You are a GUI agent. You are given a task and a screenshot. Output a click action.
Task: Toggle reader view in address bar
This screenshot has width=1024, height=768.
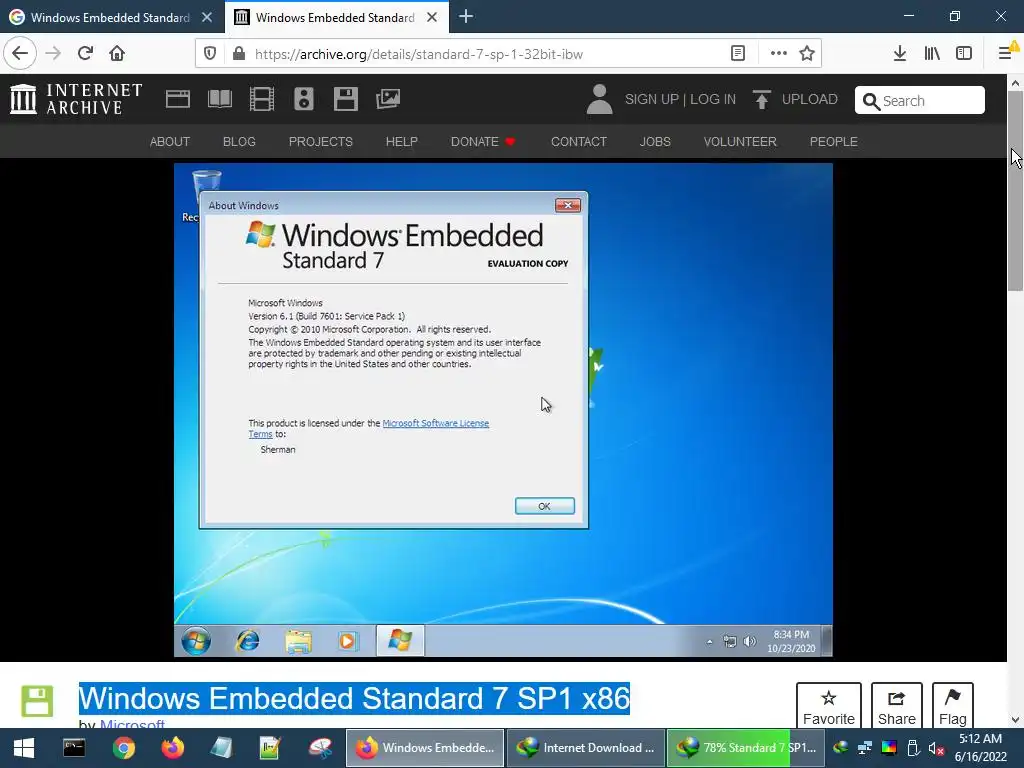click(x=738, y=54)
